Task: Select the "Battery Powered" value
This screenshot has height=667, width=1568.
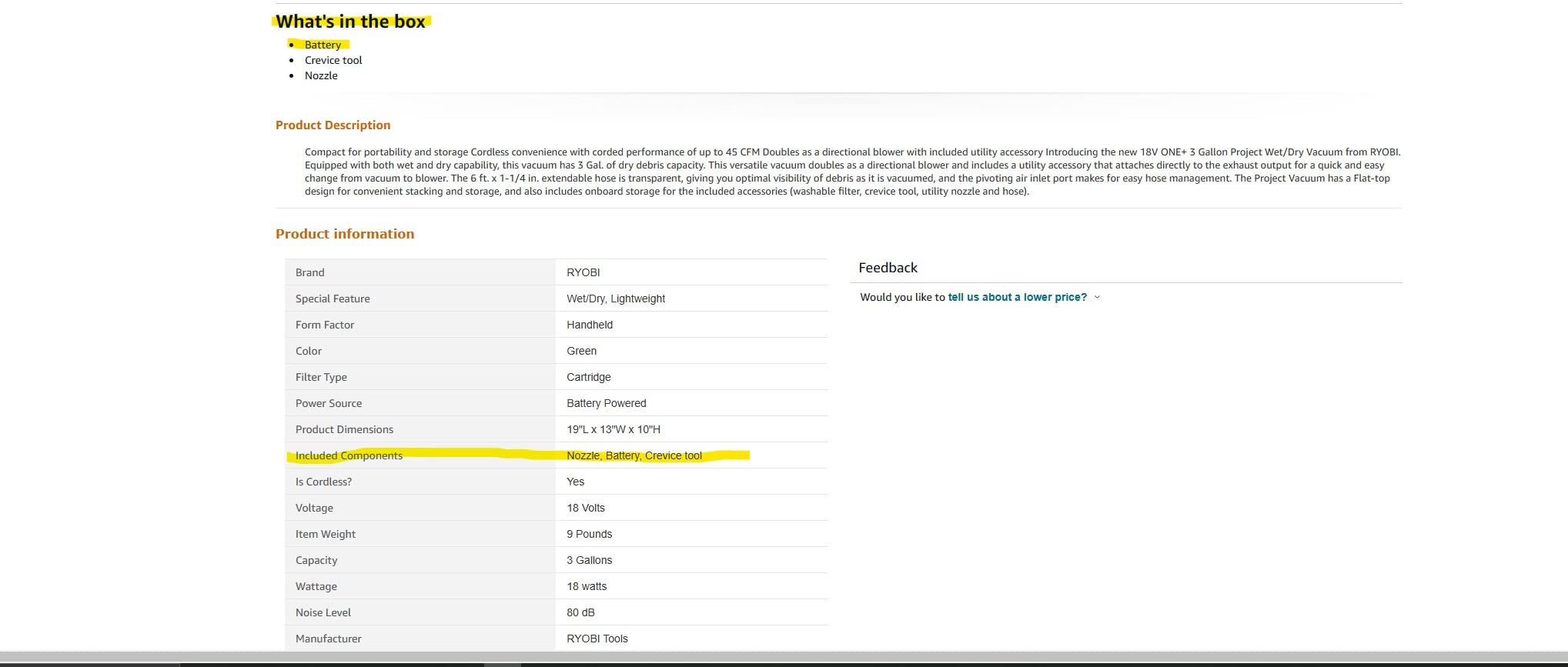Action: pos(607,403)
